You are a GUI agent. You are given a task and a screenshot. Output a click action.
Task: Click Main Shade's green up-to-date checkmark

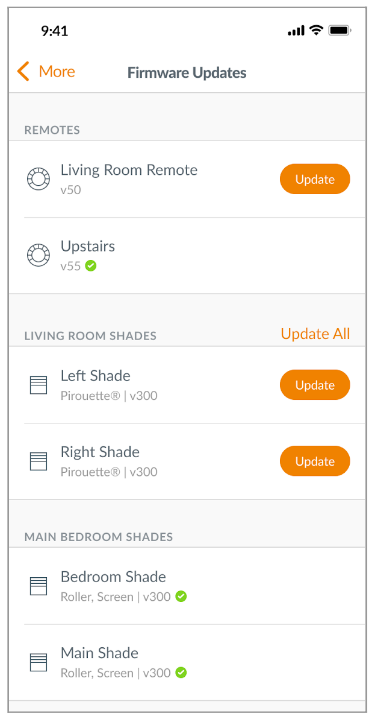(x=181, y=673)
